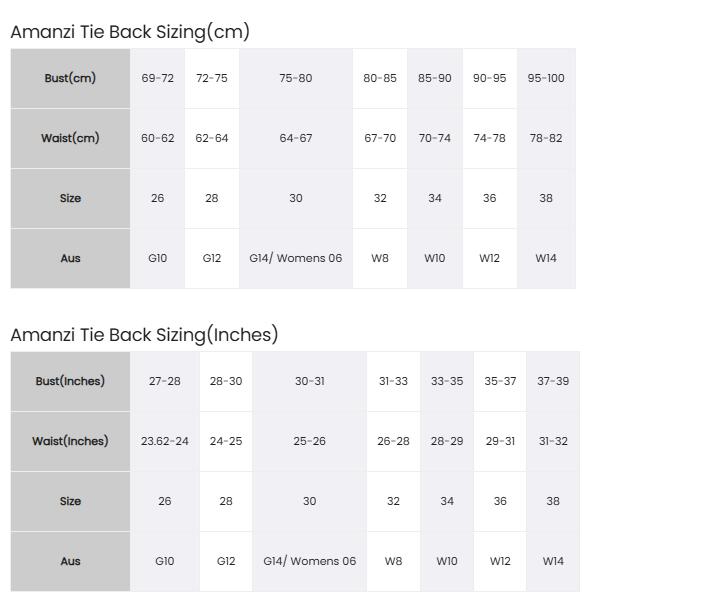Image resolution: width=702 pixels, height=606 pixels.
Task: Click the 37-39 bust inches cell
Action: tap(553, 381)
